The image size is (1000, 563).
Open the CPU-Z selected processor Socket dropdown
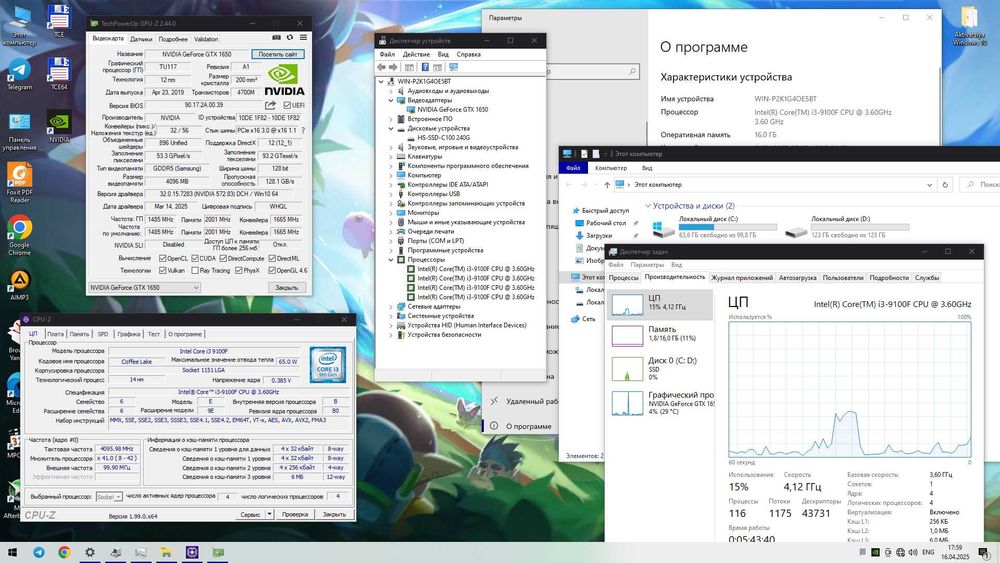(x=108, y=497)
